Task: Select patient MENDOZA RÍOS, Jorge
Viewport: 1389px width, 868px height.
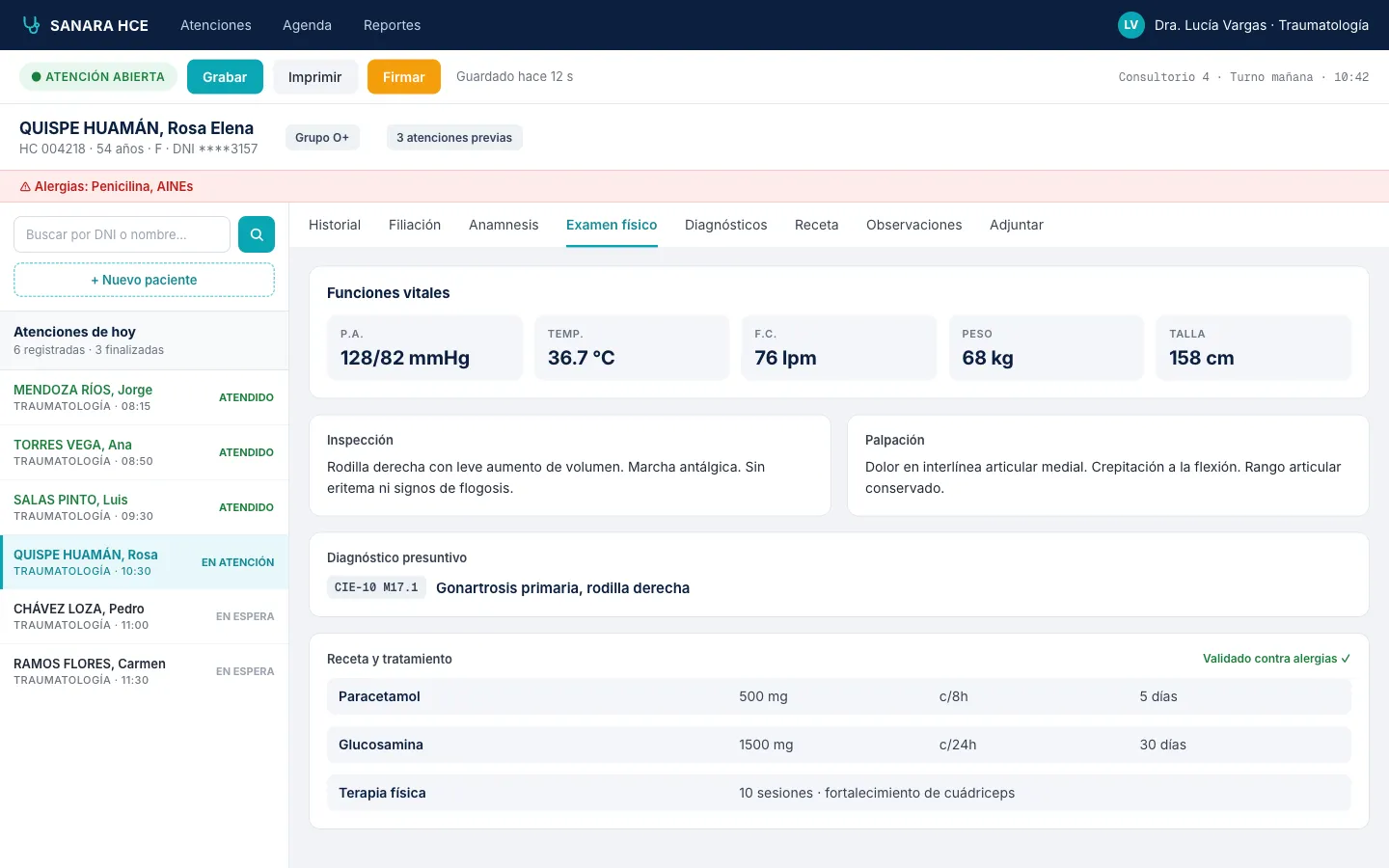Action: point(144,397)
